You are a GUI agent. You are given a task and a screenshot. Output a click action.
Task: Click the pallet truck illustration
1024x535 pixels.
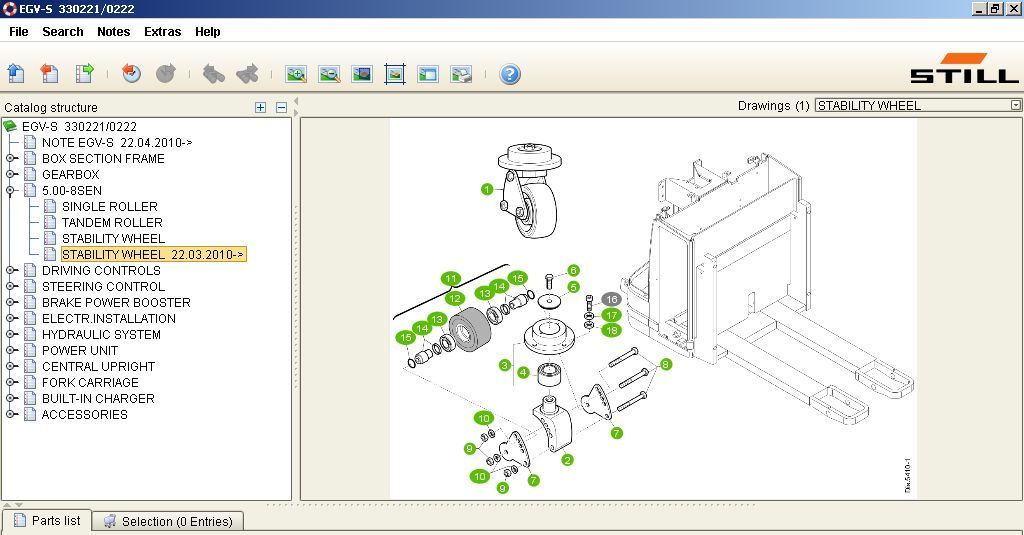[767, 287]
